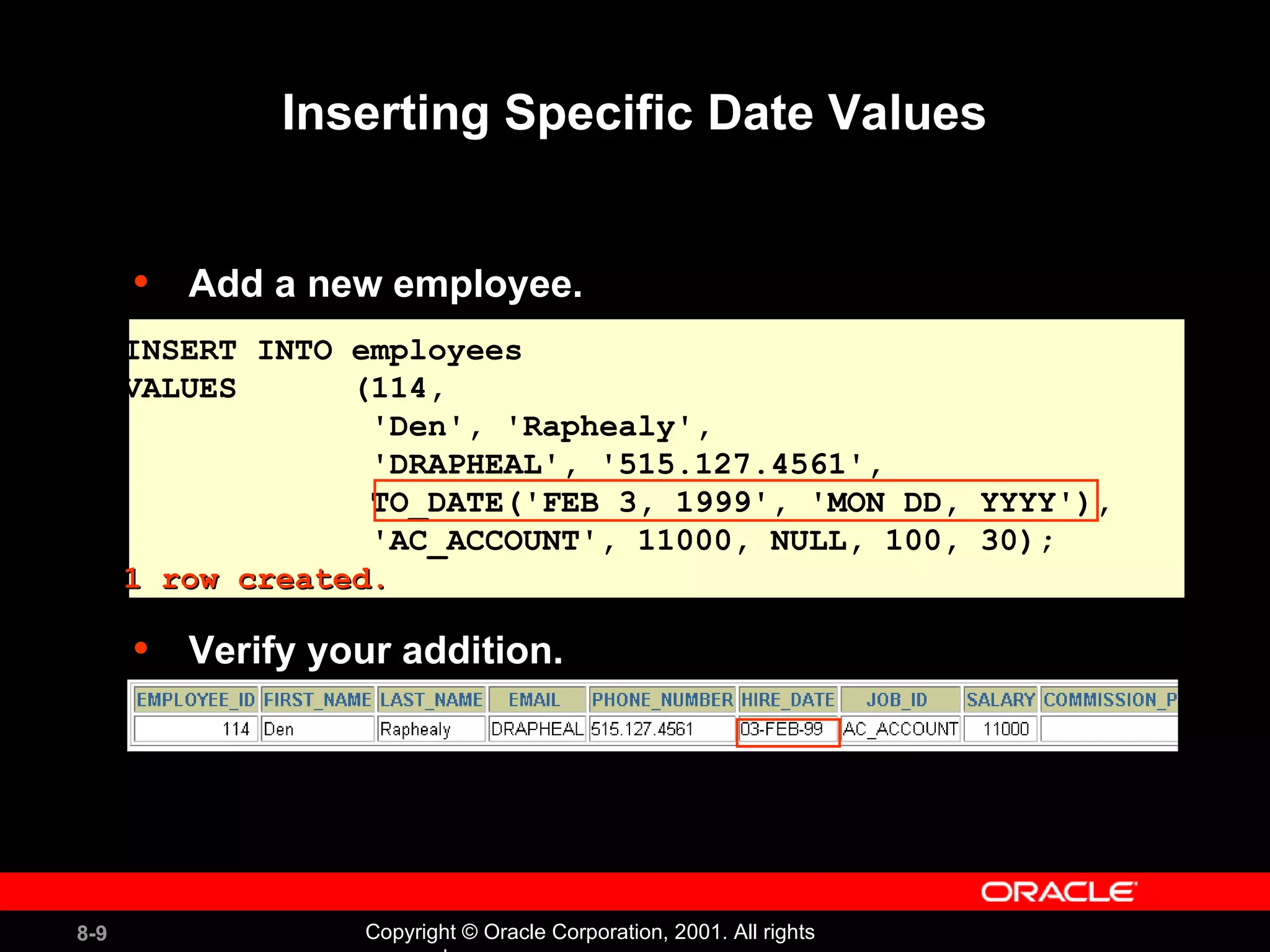Click the bullet text 'Add a new employee.'
The image size is (1270, 952).
[x=385, y=284]
